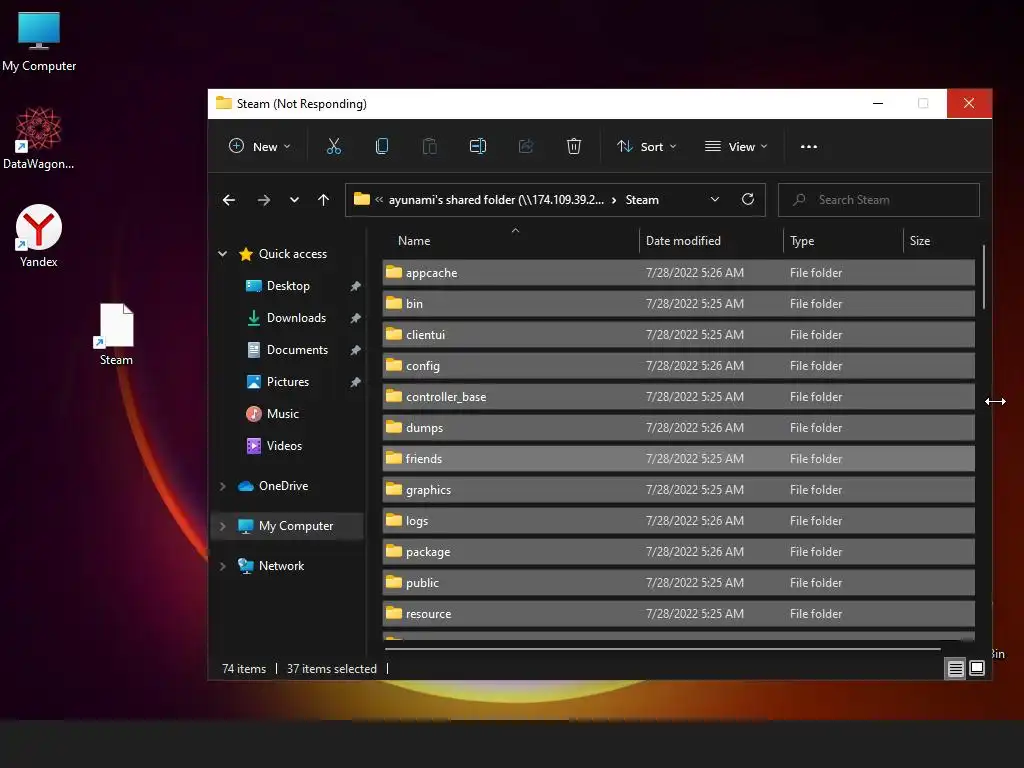
Task: Click the Search Steam input field
Action: click(x=879, y=200)
